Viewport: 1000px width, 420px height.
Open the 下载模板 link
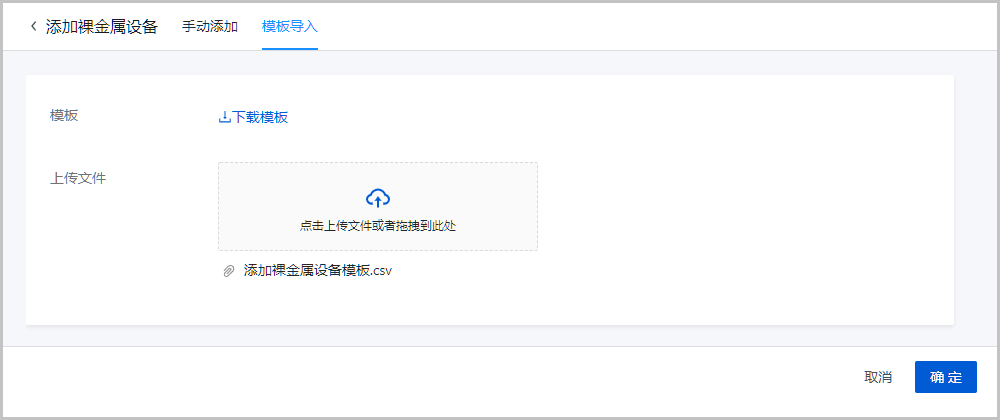tap(260, 117)
